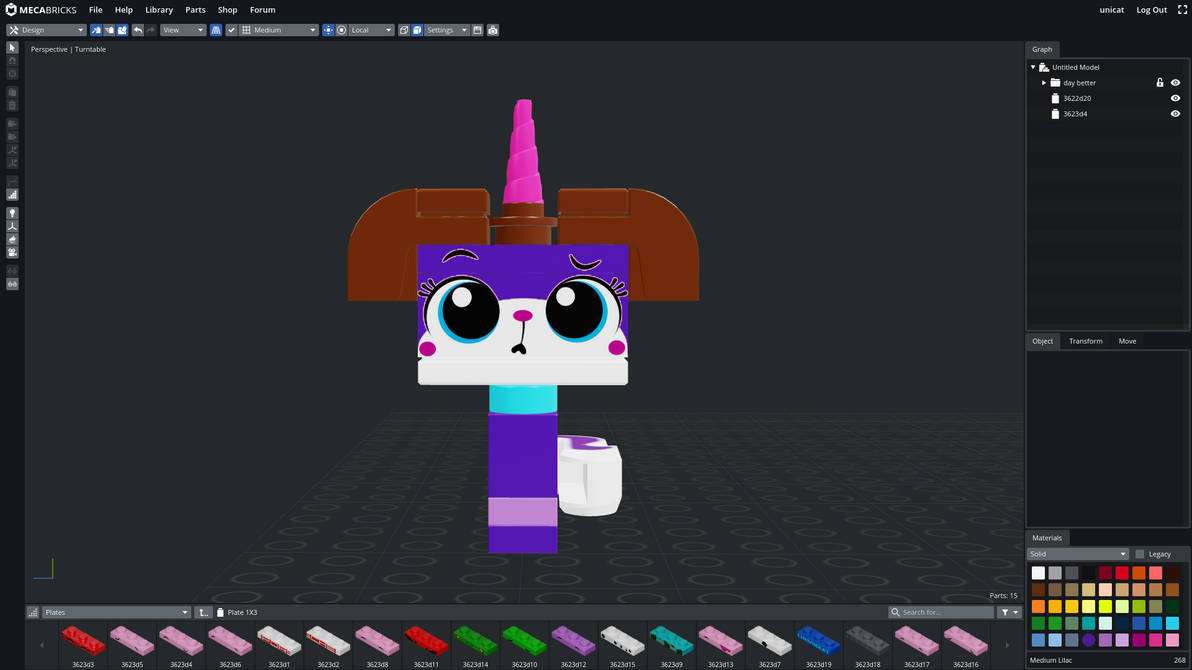The width and height of the screenshot is (1192, 670).
Task: Toggle visibility of day better folder
Action: [1175, 83]
